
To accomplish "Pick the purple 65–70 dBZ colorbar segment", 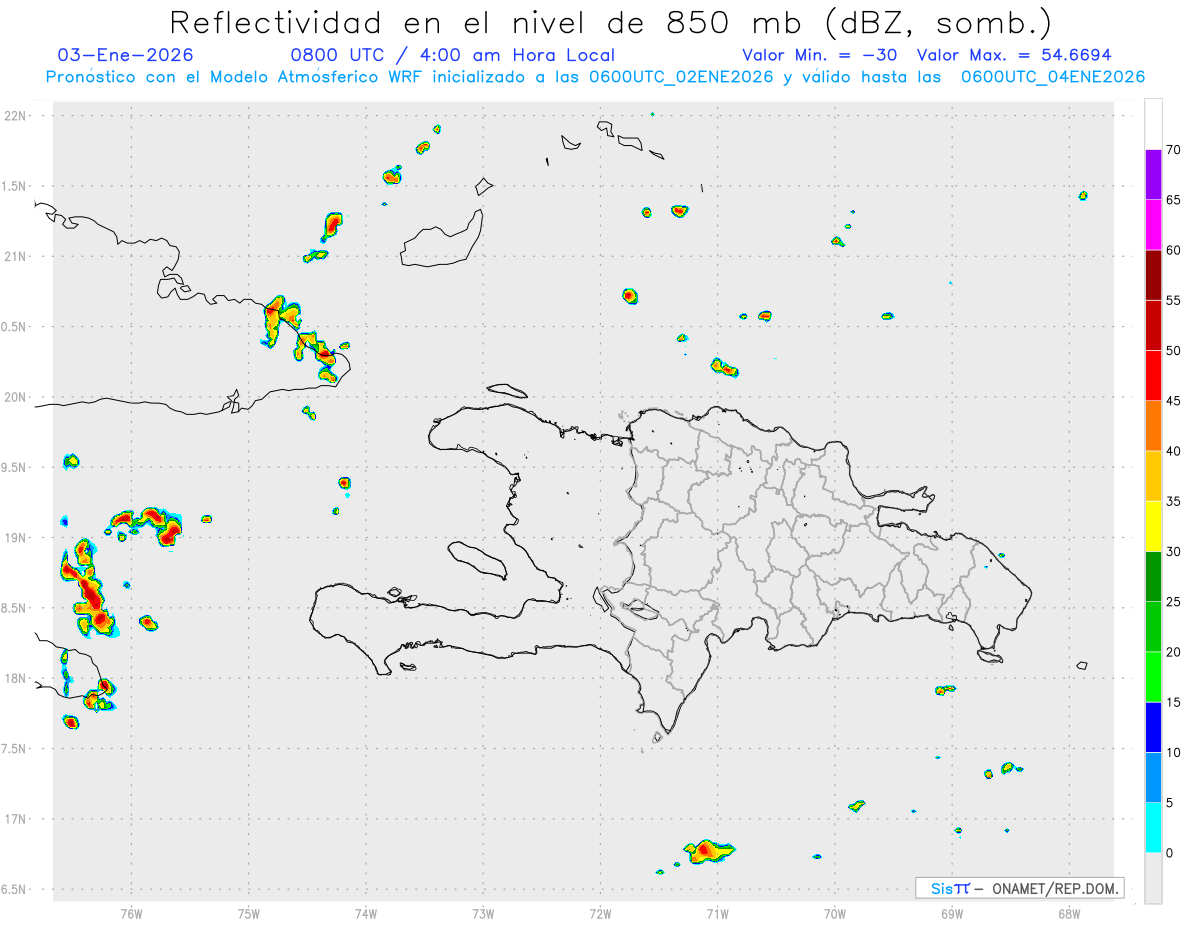I will (x=1153, y=175).
